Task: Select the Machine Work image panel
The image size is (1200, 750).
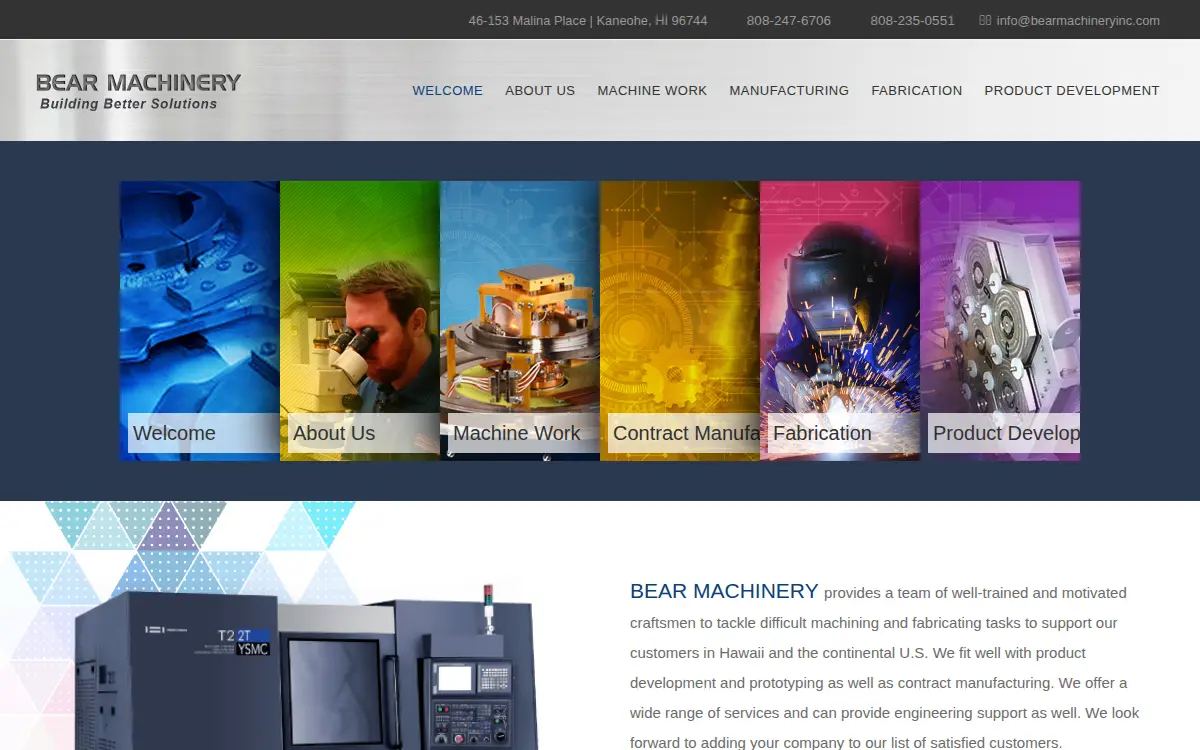Action: pyautogui.click(x=520, y=321)
